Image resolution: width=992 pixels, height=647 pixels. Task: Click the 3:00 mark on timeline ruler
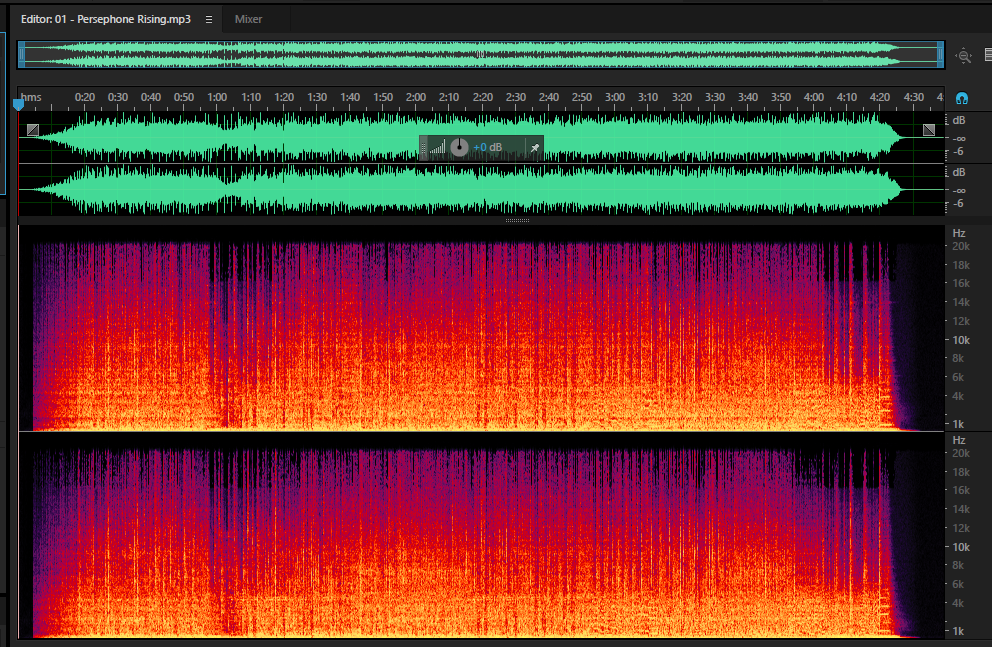[614, 97]
